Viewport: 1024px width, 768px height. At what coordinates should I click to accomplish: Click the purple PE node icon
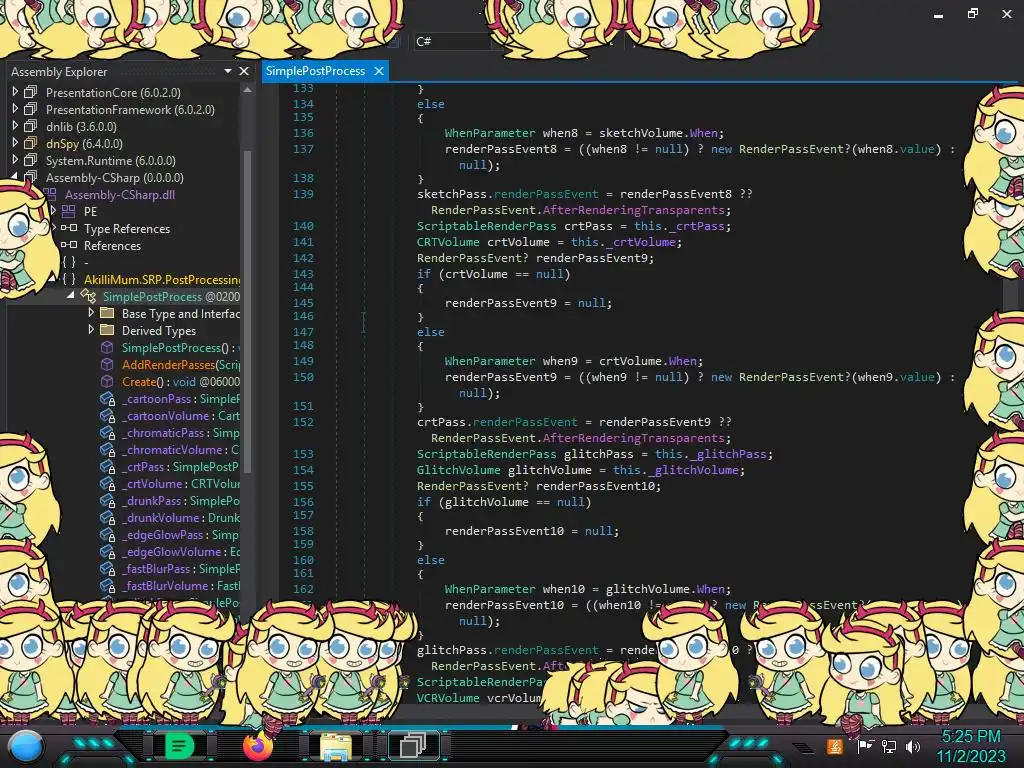[x=69, y=211]
